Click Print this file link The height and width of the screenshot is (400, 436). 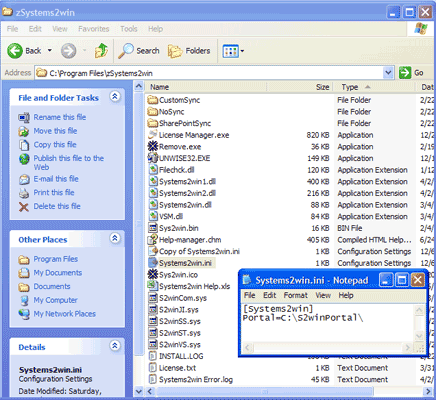[54, 192]
